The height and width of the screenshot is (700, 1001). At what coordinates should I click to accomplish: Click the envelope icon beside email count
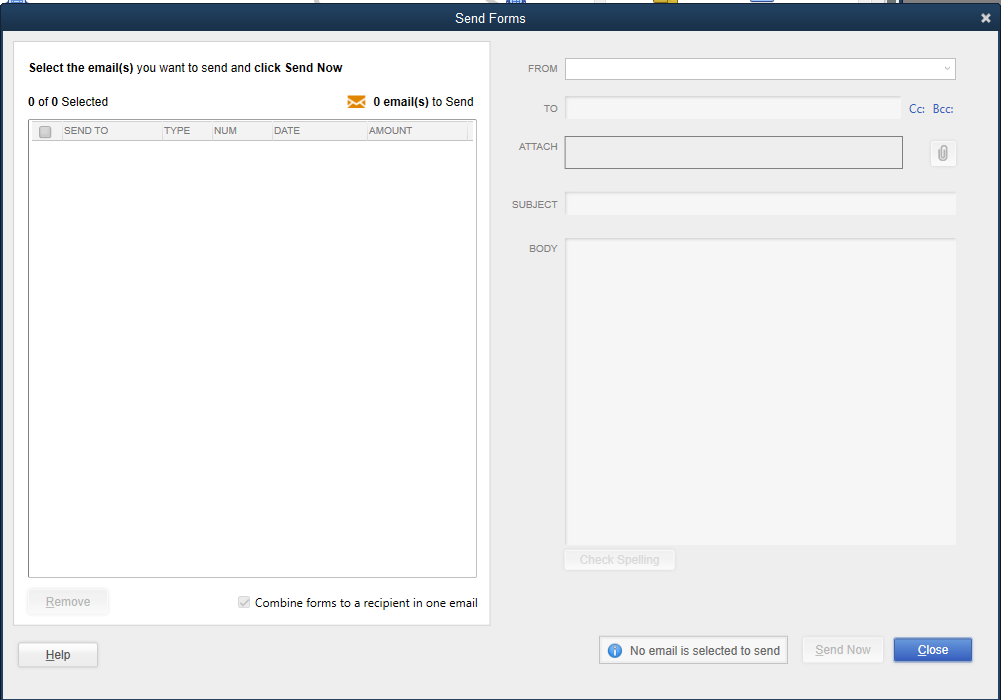click(x=357, y=101)
